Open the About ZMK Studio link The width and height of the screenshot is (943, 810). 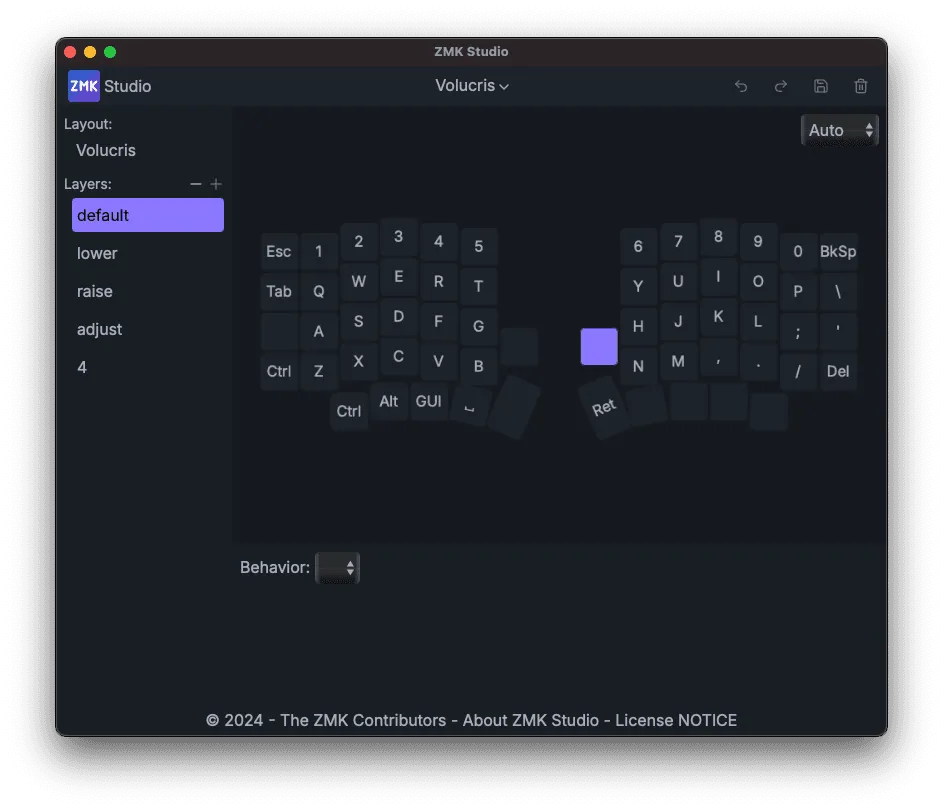[x=530, y=720]
